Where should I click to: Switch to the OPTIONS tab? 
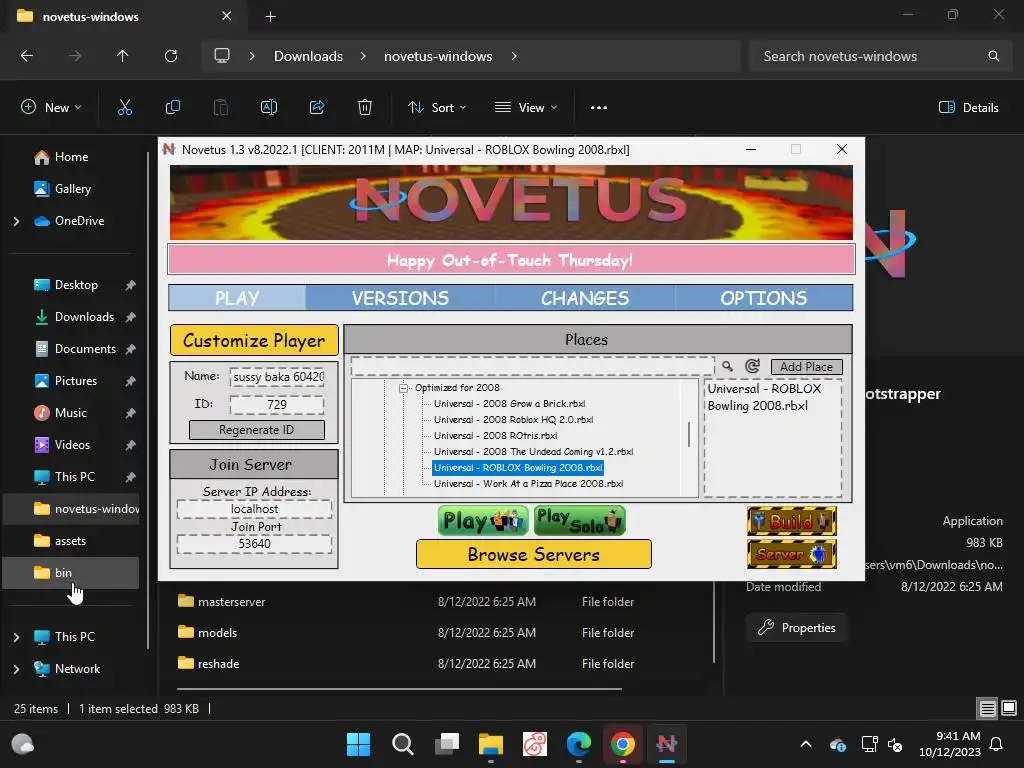coord(763,298)
